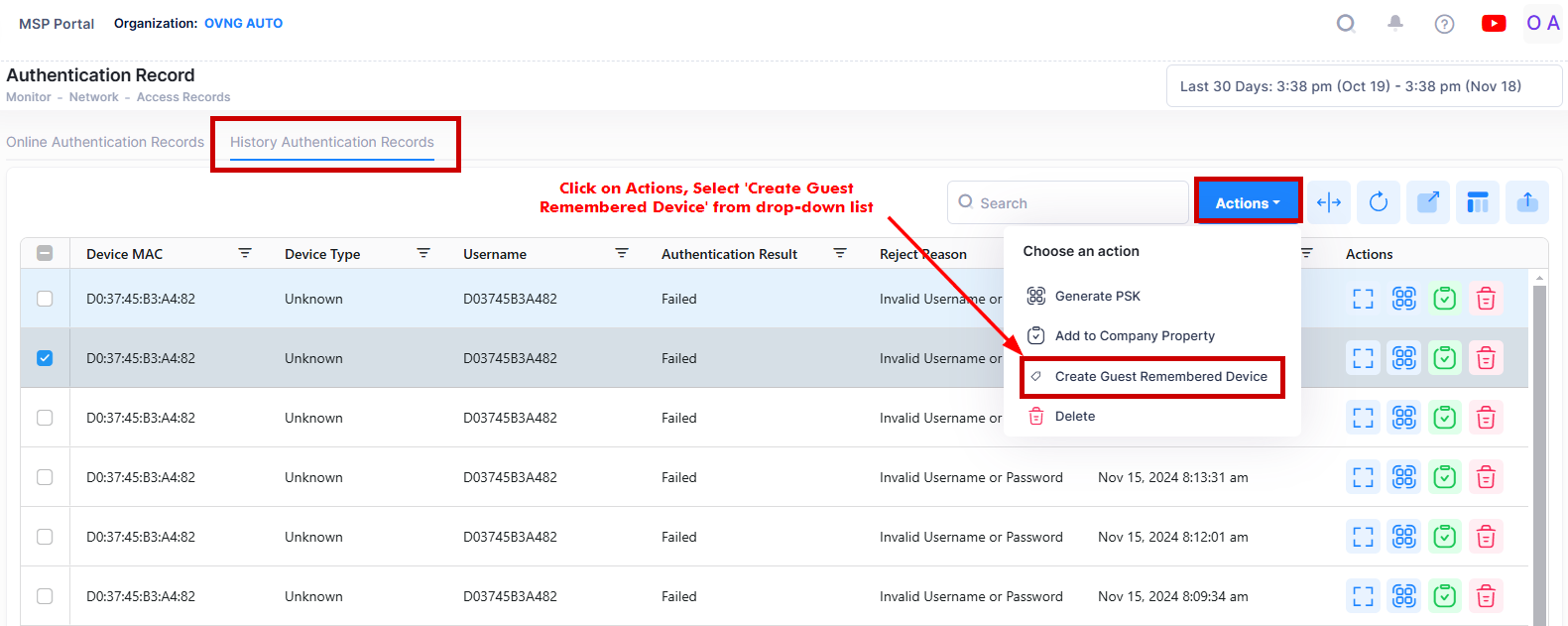This screenshot has width=1568, height=626.
Task: Select Create Guest Remembered Device option
Action: point(1160,377)
